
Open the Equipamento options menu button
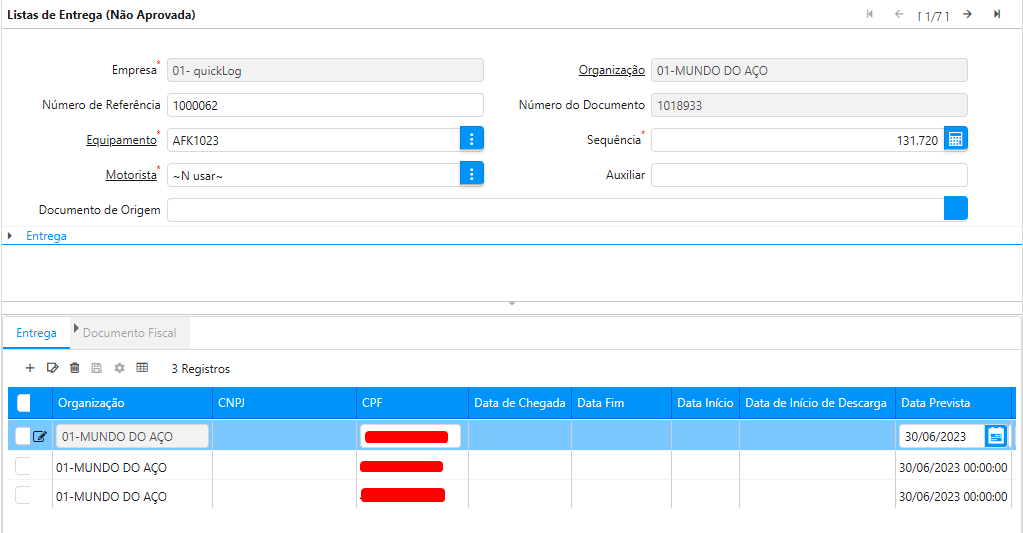coord(472,140)
